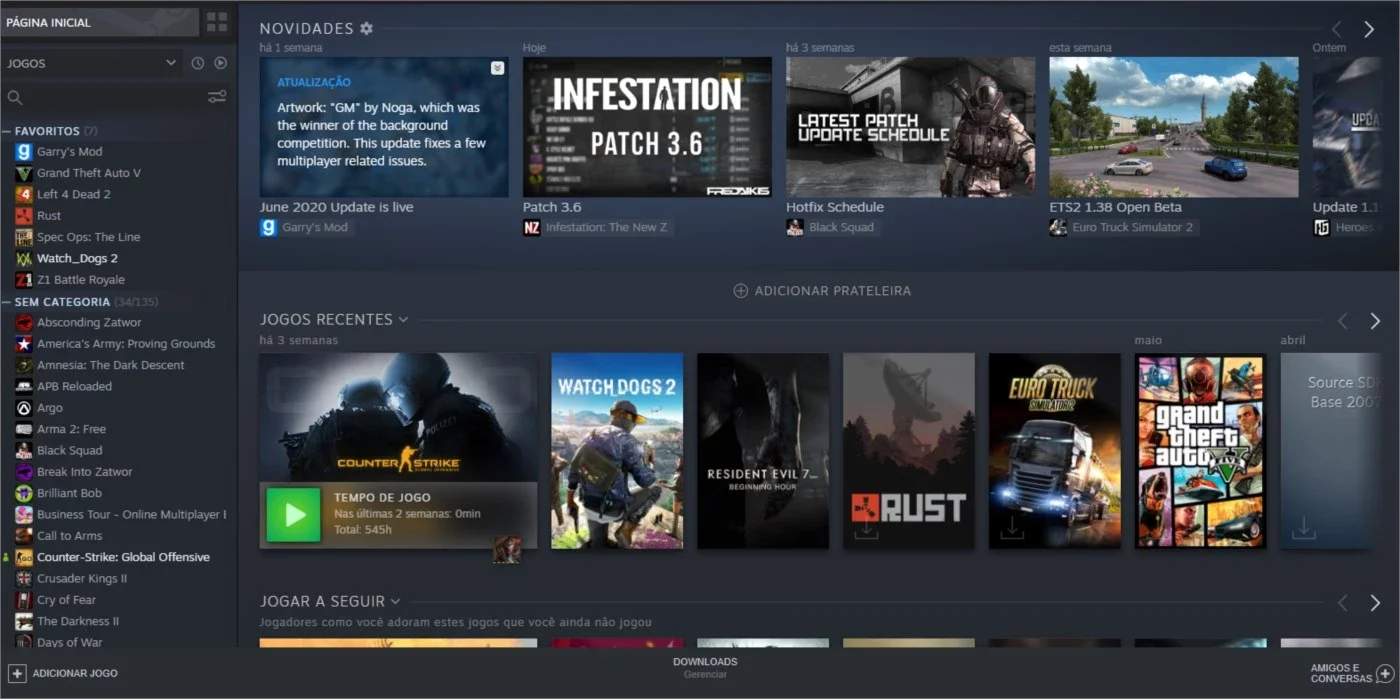
Task: Click Euro Truck Simulator 2 news tag
Action: (x=1132, y=228)
